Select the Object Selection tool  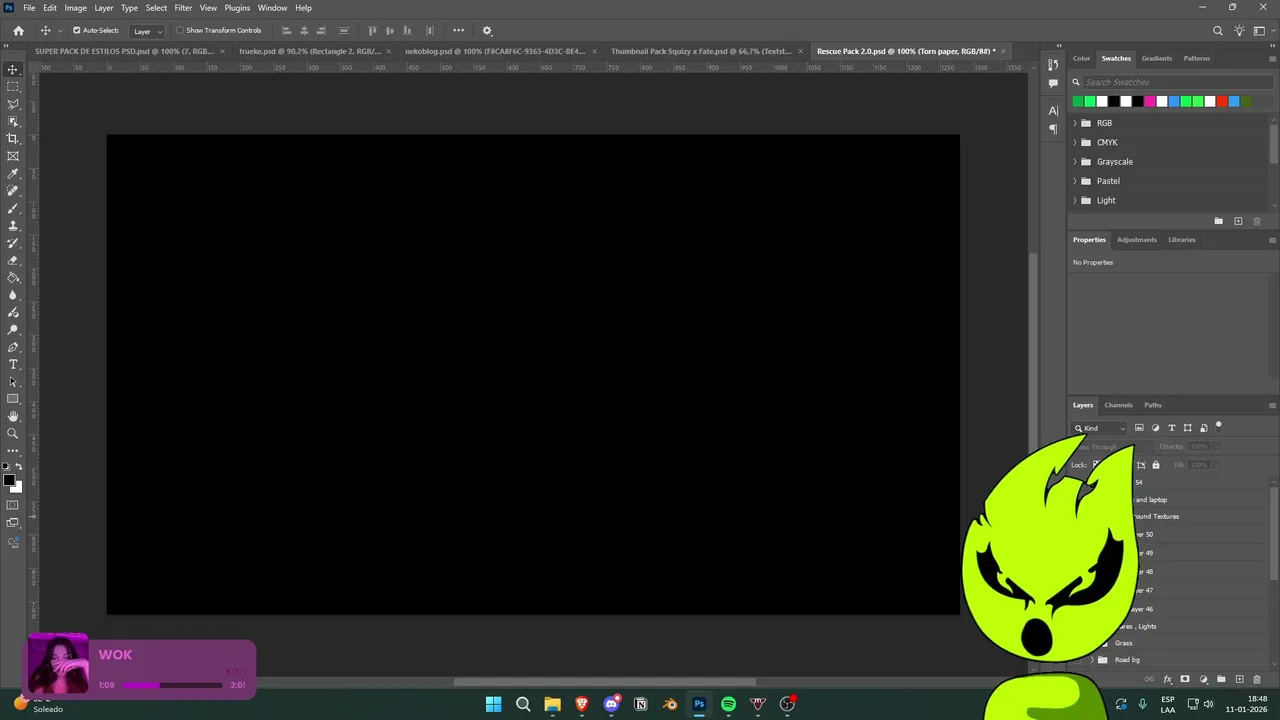[x=13, y=121]
